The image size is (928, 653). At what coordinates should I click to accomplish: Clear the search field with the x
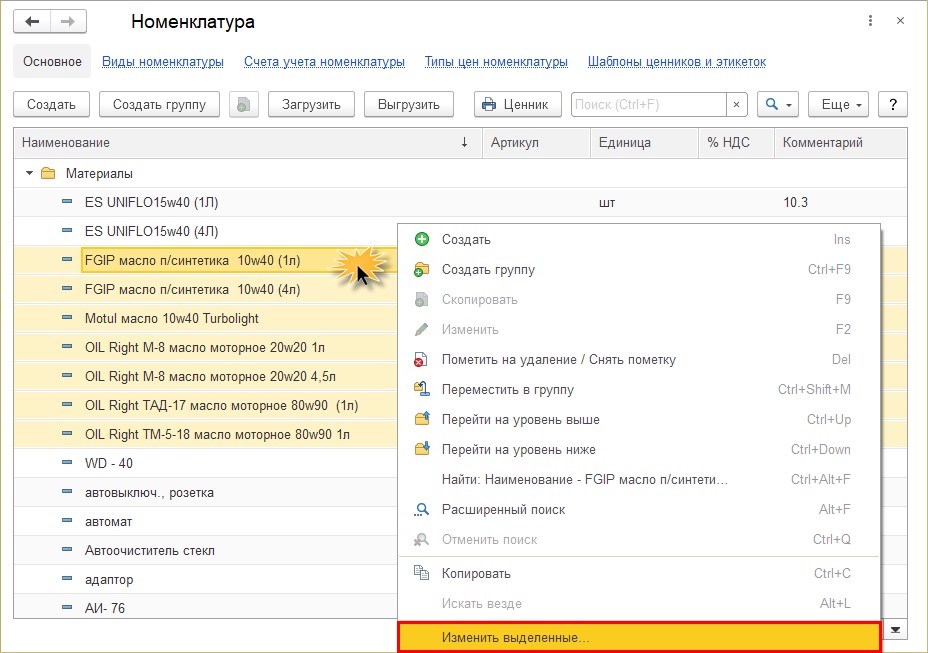pyautogui.click(x=736, y=105)
